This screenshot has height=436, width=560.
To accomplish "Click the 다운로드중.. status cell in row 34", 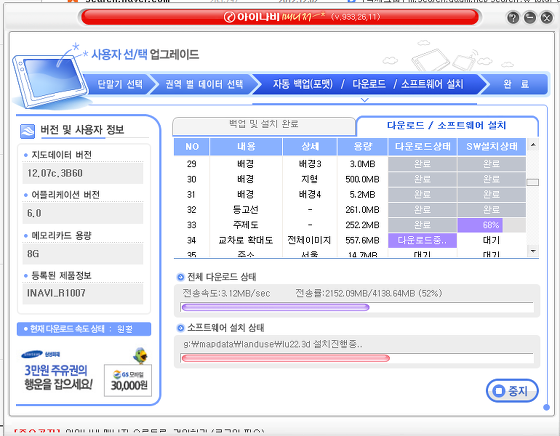I will click(x=422, y=240).
